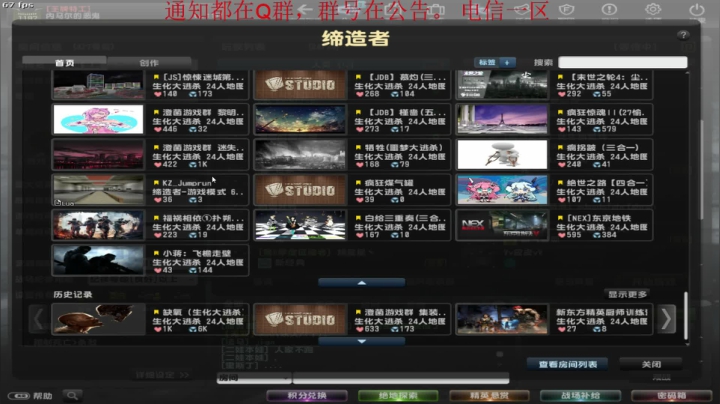
Task: Click the back arrow icon in background top bar
Action: pyautogui.click(x=304, y=9)
